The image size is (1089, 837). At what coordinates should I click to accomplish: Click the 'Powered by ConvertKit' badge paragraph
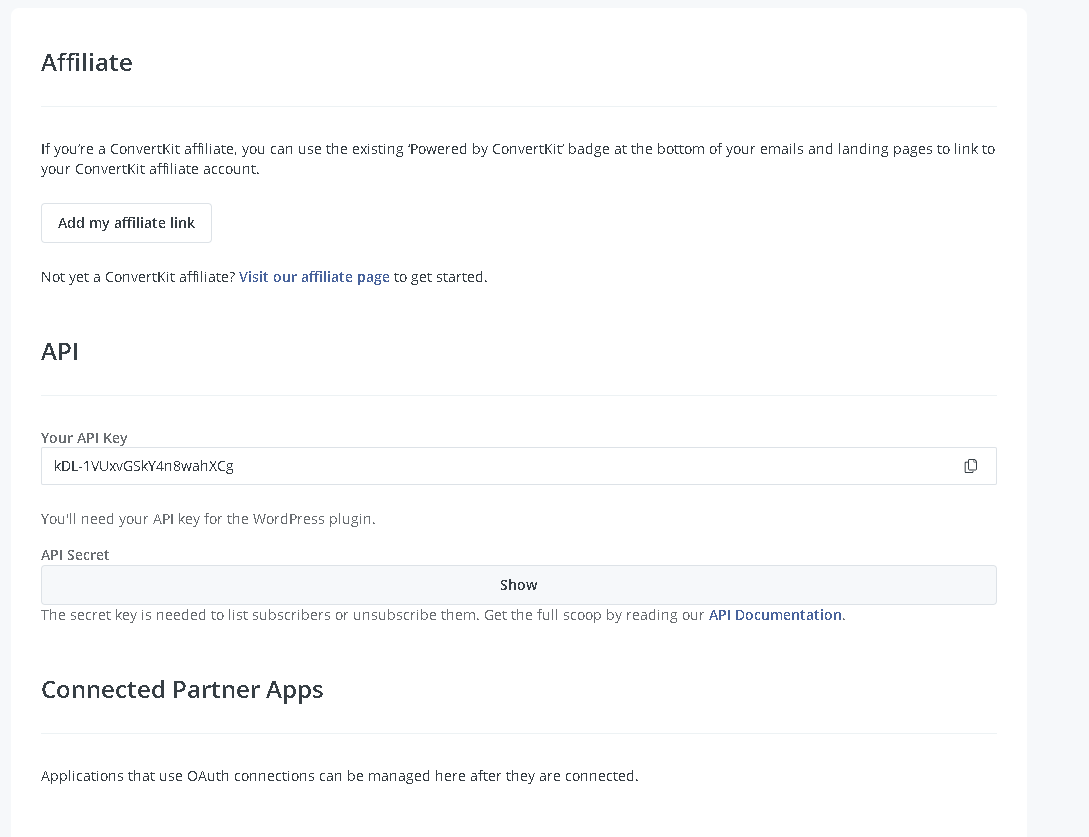pos(518,158)
